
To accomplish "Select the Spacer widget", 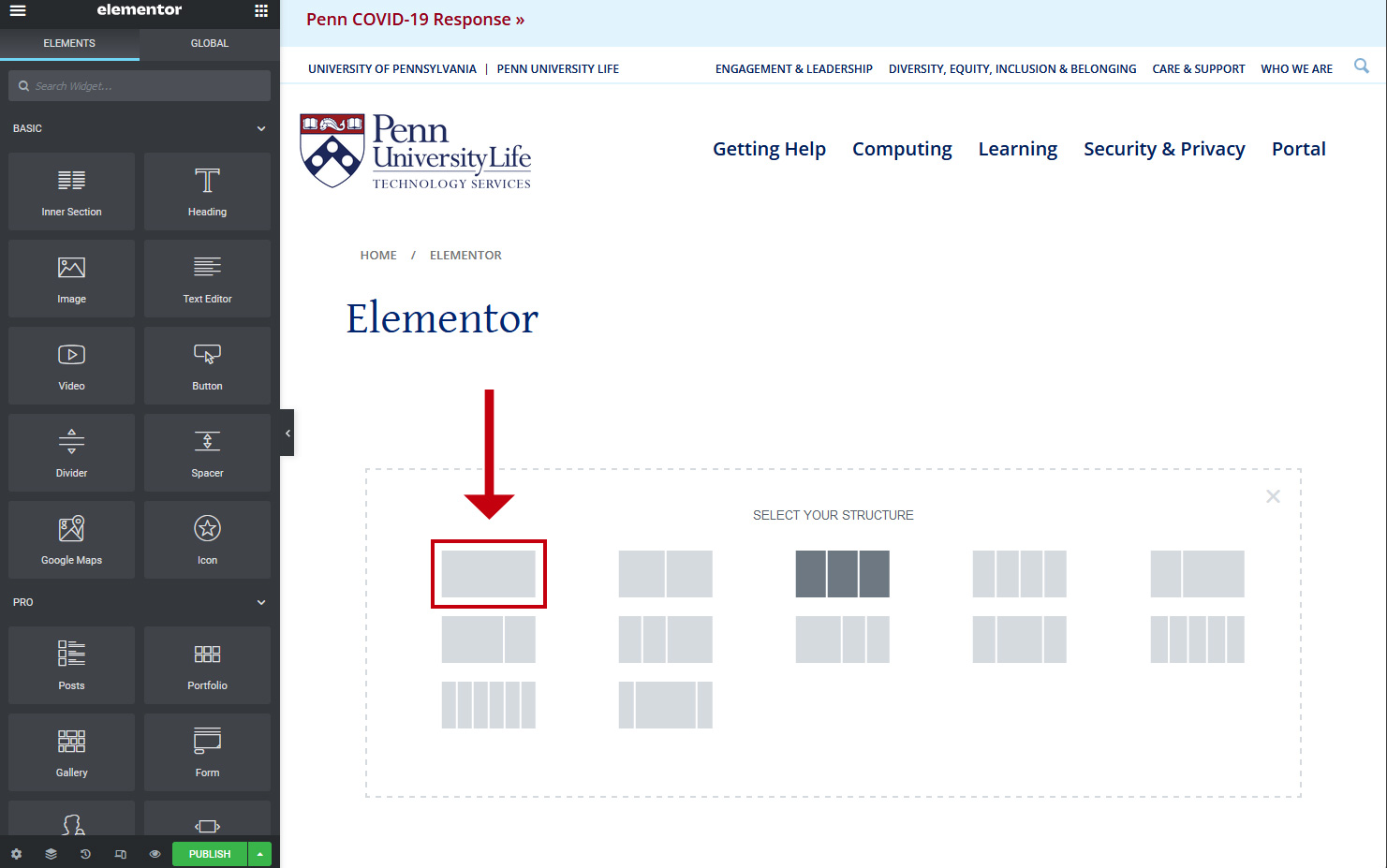I will click(207, 453).
